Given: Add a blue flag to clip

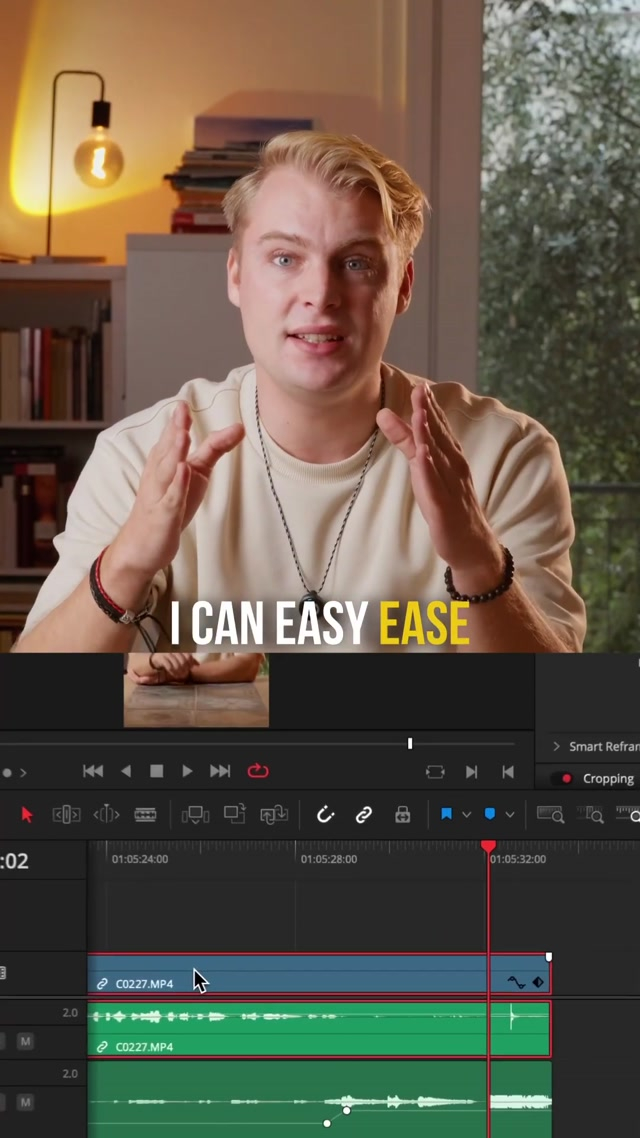Looking at the screenshot, I should click(446, 814).
